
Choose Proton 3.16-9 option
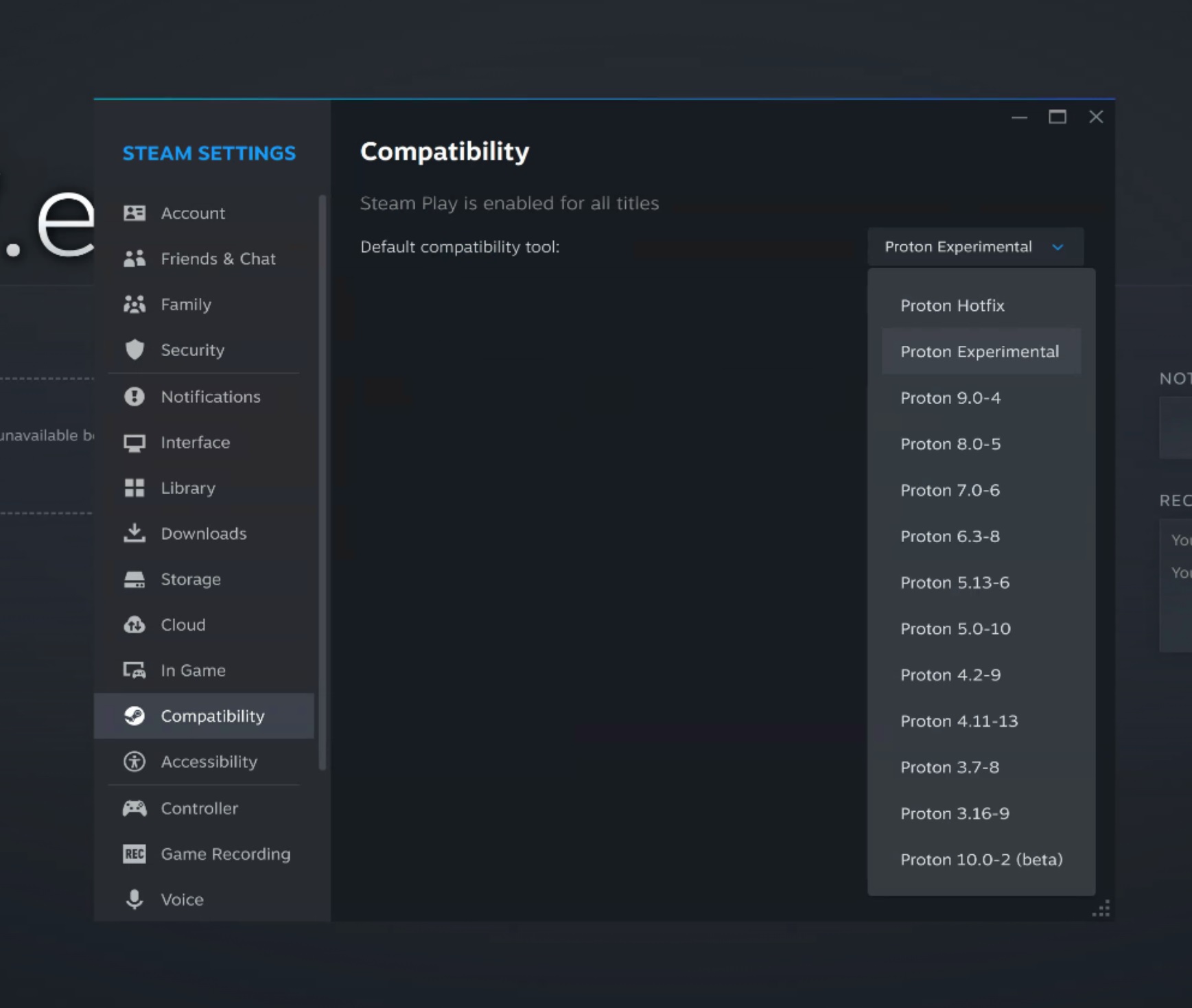coord(981,813)
